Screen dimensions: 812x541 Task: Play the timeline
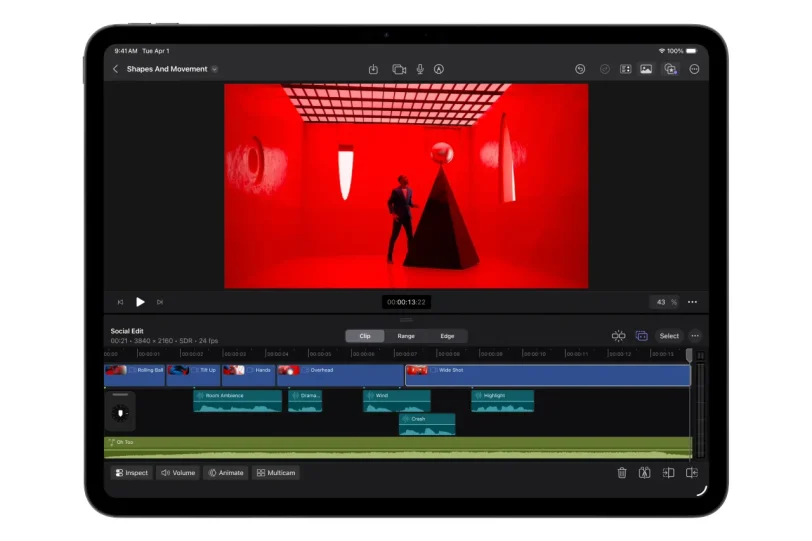[140, 302]
